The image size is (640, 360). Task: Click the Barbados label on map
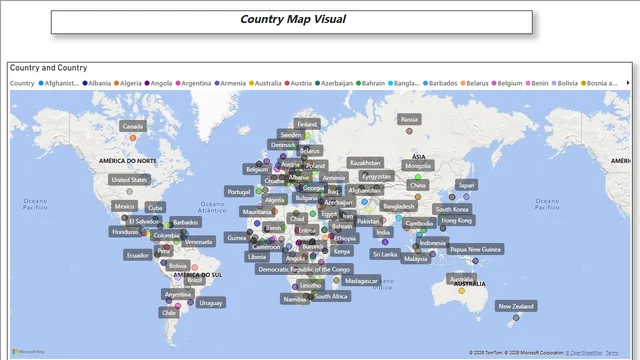(186, 222)
